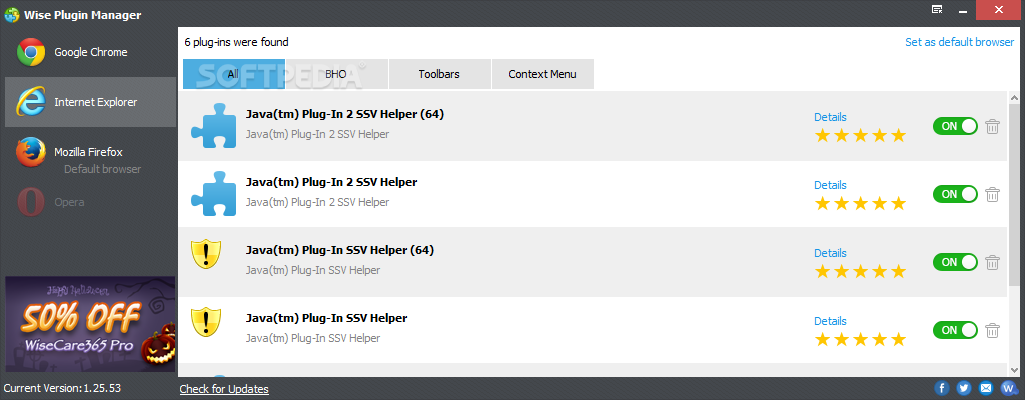The image size is (1025, 400).
Task: Click warning shield of Java(tm) Plug-In SSV Helper
Action: 206,322
